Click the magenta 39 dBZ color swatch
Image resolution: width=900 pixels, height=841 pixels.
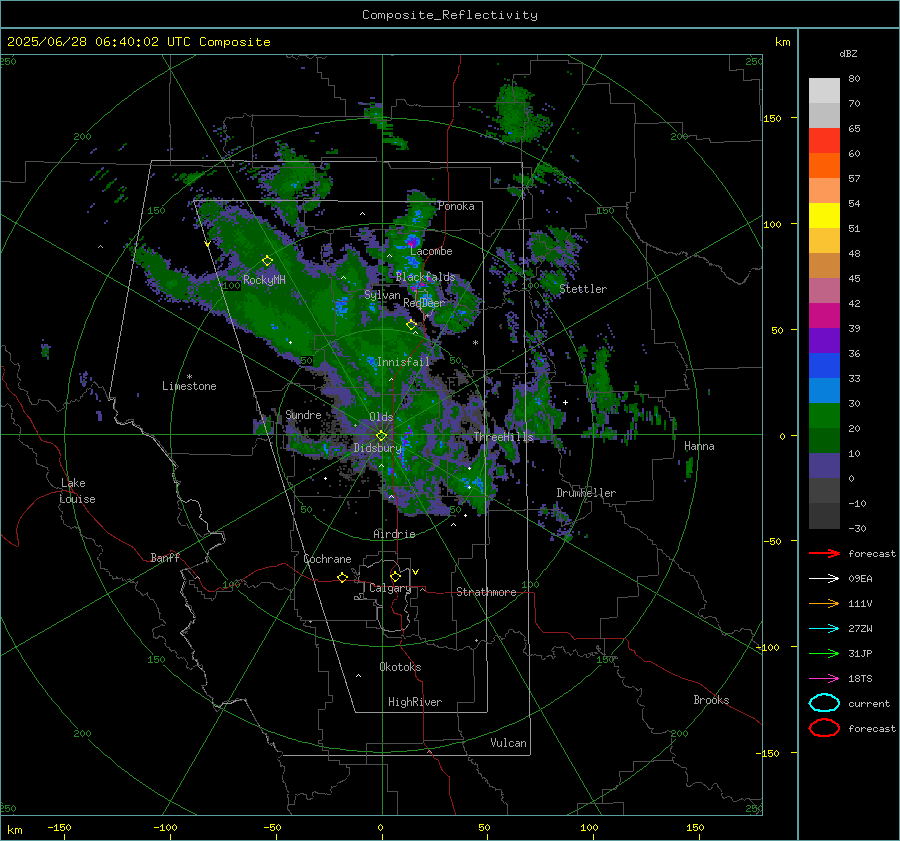point(824,316)
